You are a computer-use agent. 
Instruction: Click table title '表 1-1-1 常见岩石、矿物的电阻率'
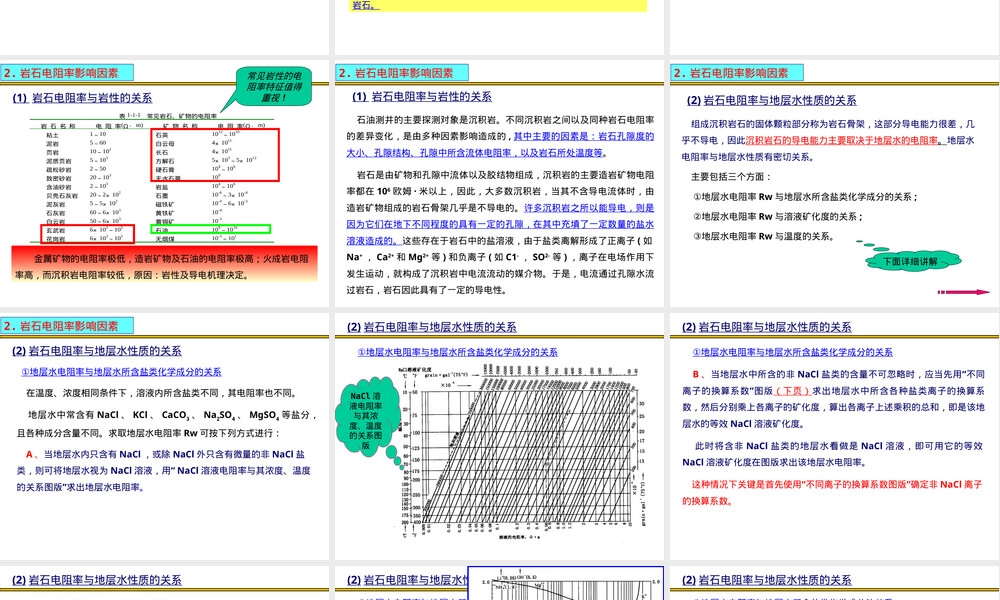point(168,115)
